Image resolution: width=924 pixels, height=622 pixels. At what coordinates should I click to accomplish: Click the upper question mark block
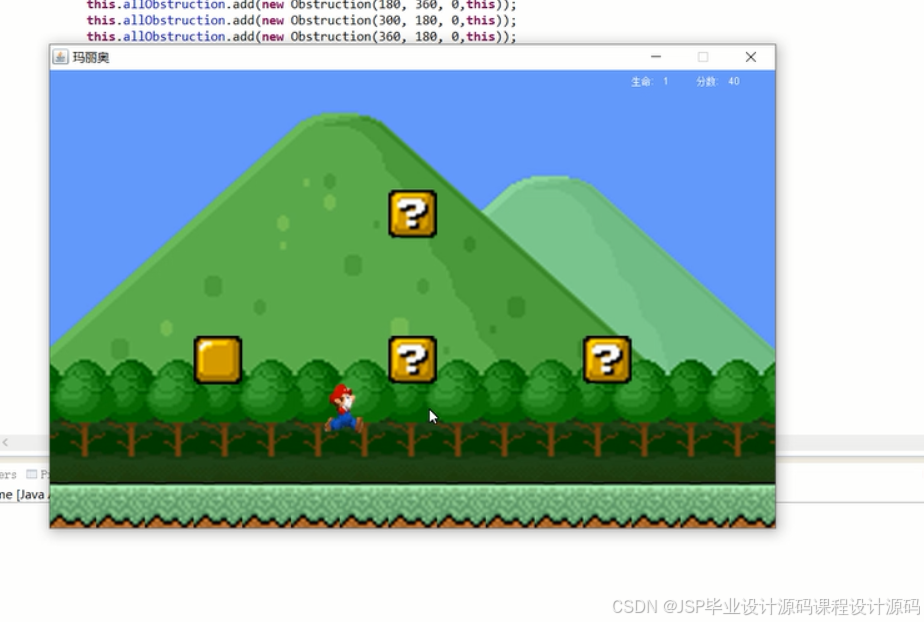[412, 213]
